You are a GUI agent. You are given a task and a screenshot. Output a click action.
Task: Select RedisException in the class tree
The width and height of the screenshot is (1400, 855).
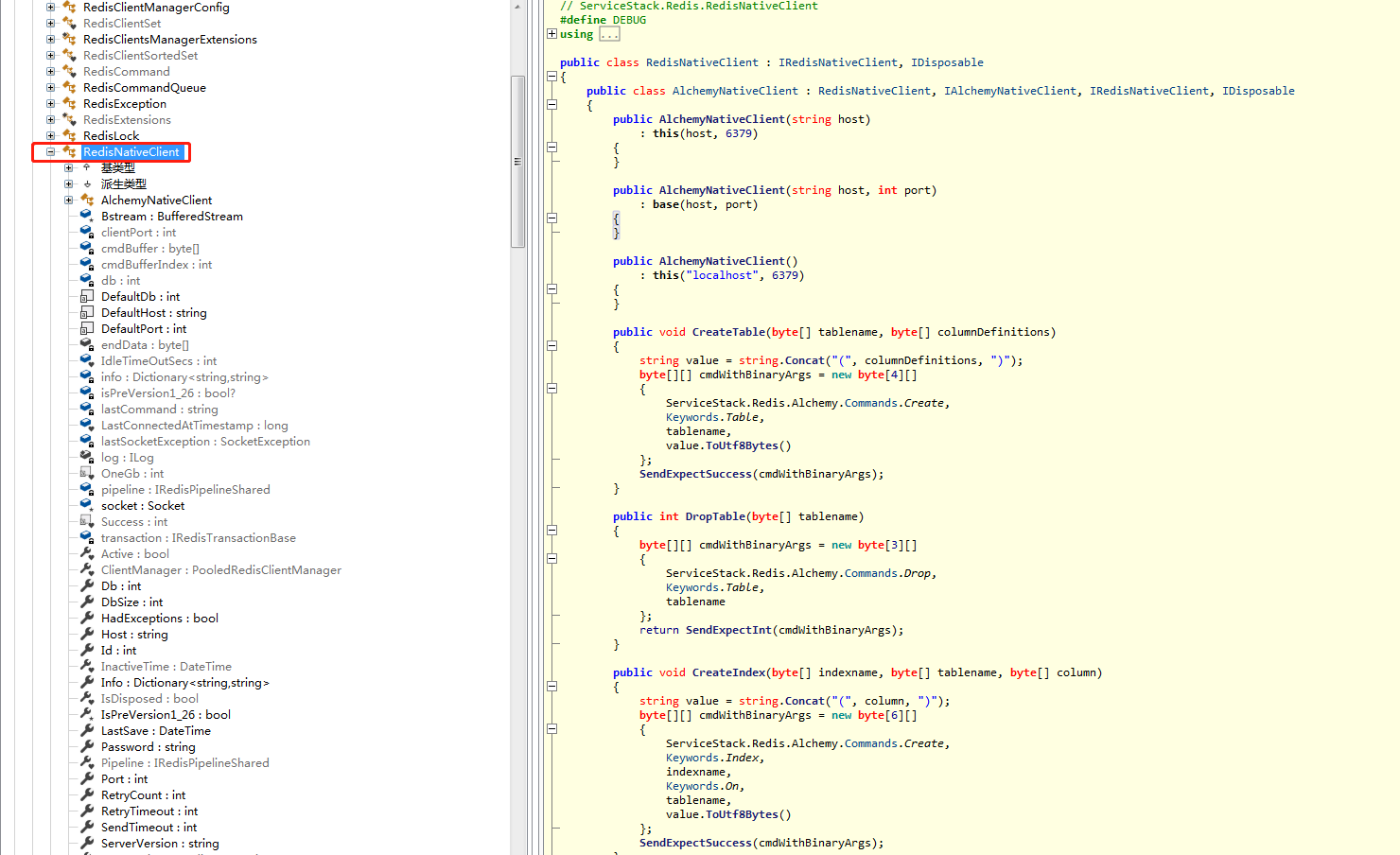(x=125, y=103)
